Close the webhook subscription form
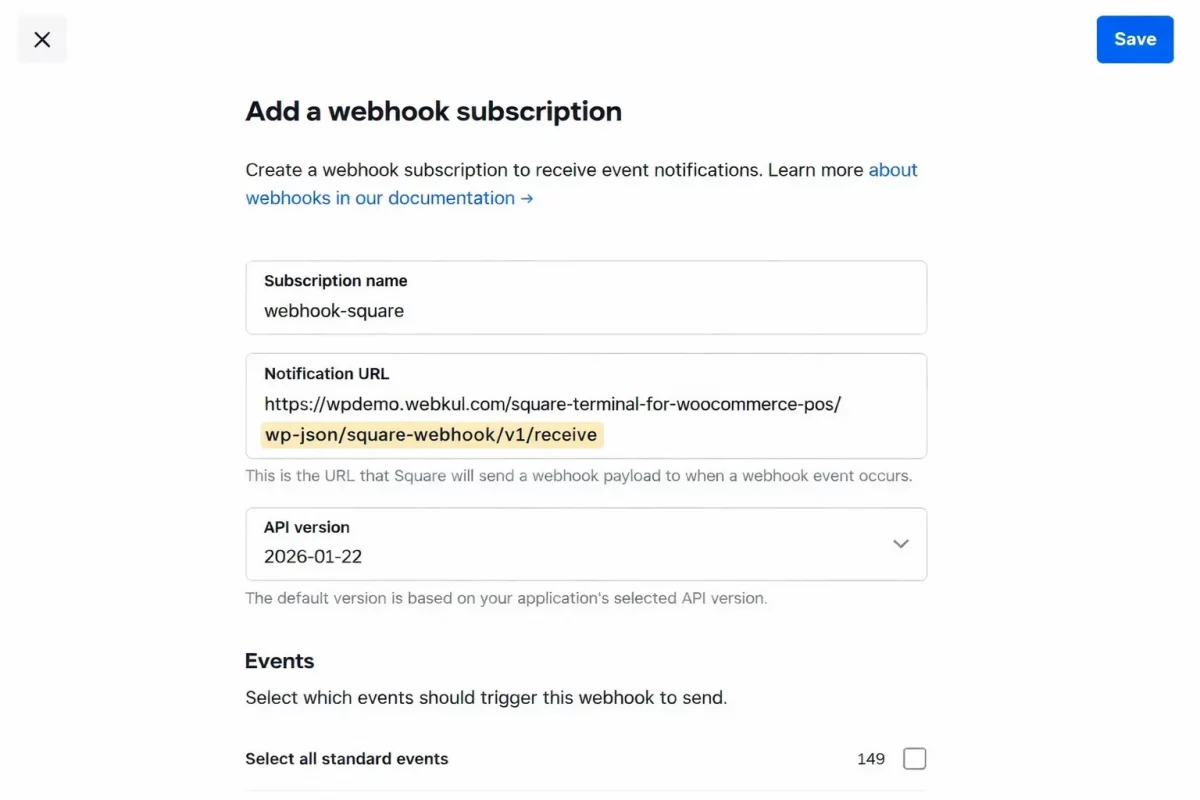 point(41,39)
